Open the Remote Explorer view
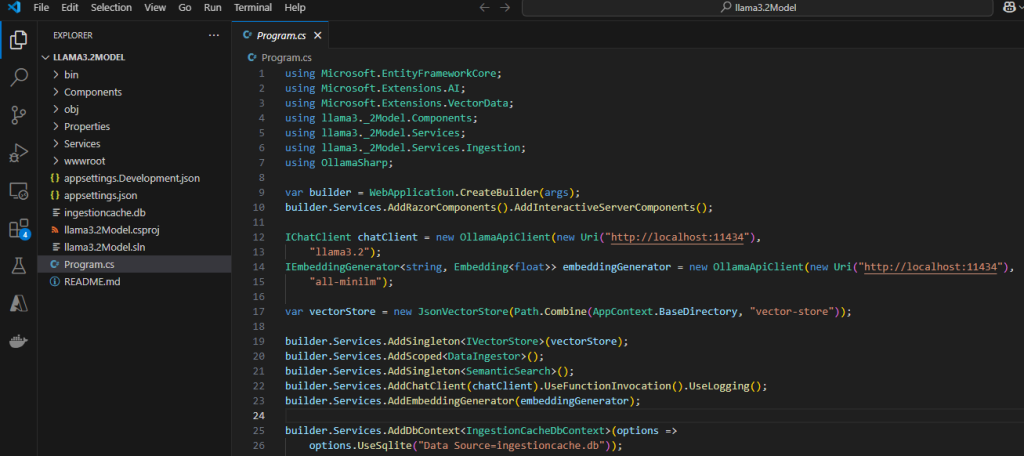The image size is (1024, 456). (x=18, y=191)
